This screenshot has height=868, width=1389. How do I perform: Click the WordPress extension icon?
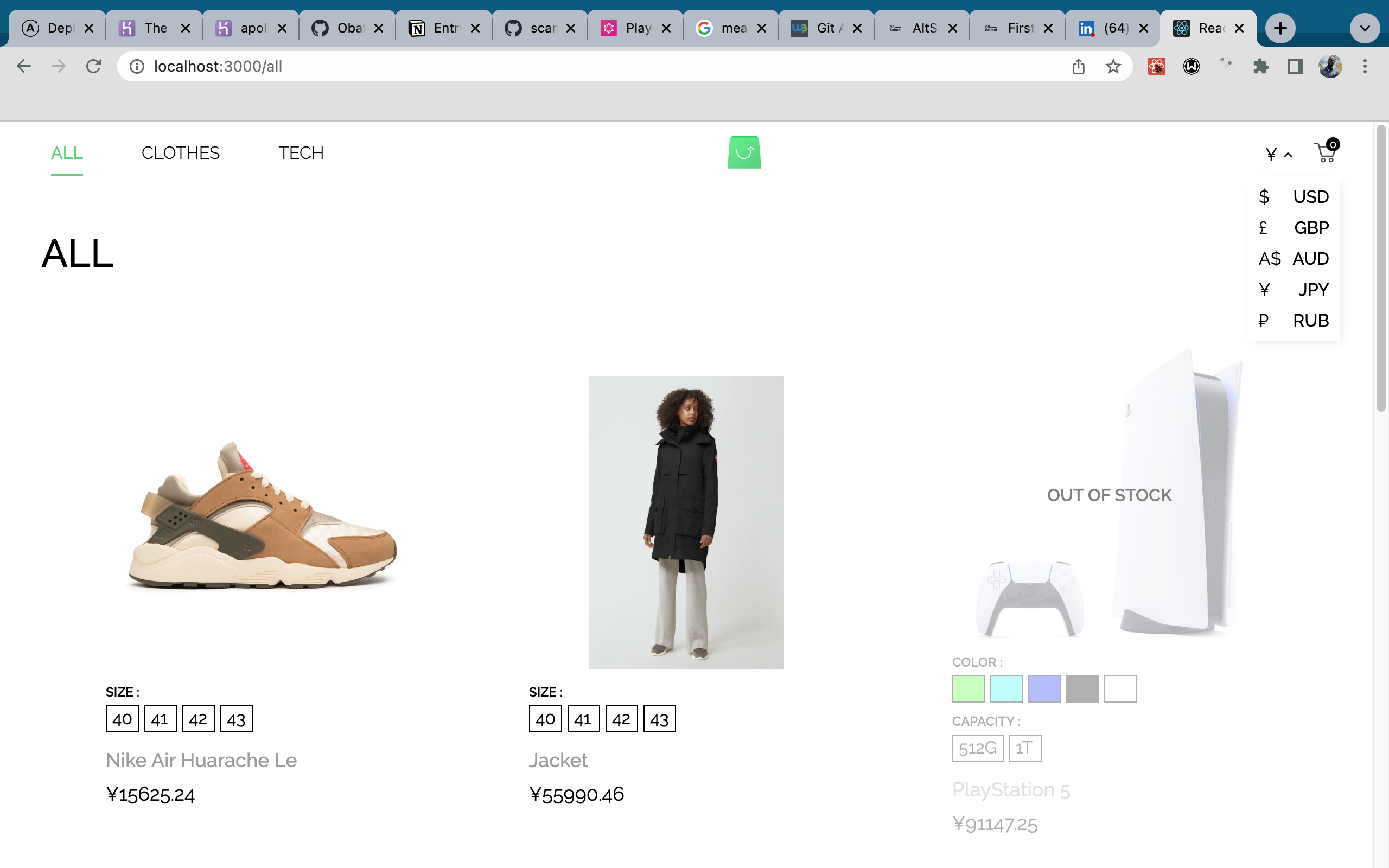pos(1192,67)
